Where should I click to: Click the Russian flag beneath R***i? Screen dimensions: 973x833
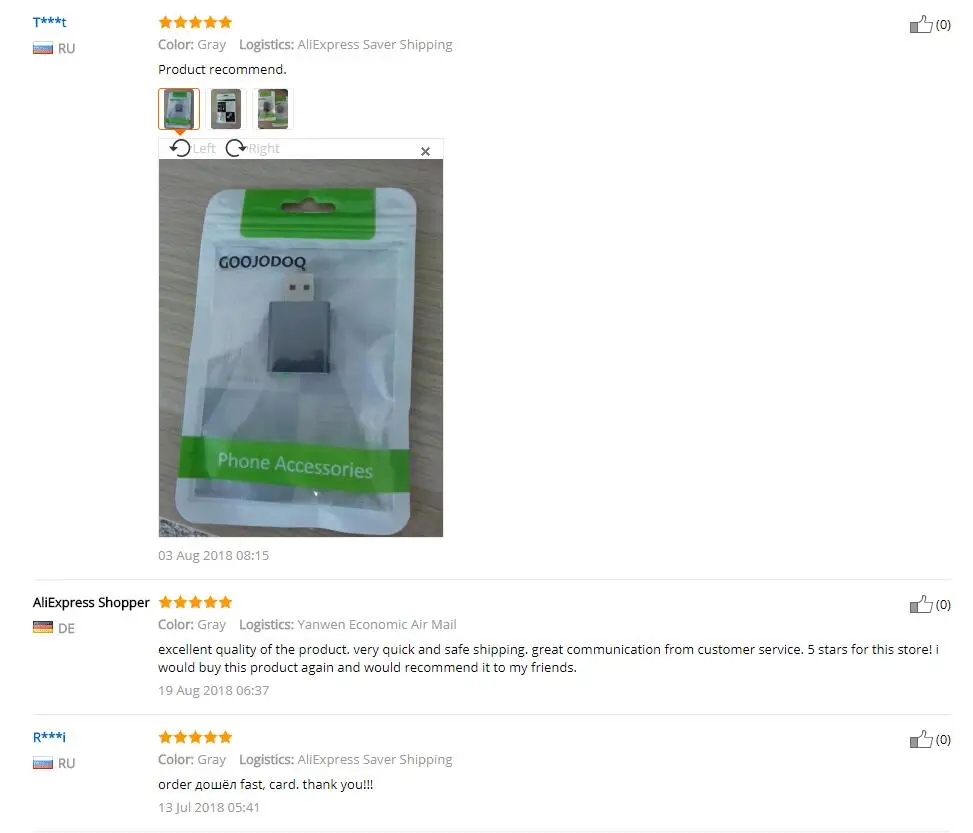point(43,763)
